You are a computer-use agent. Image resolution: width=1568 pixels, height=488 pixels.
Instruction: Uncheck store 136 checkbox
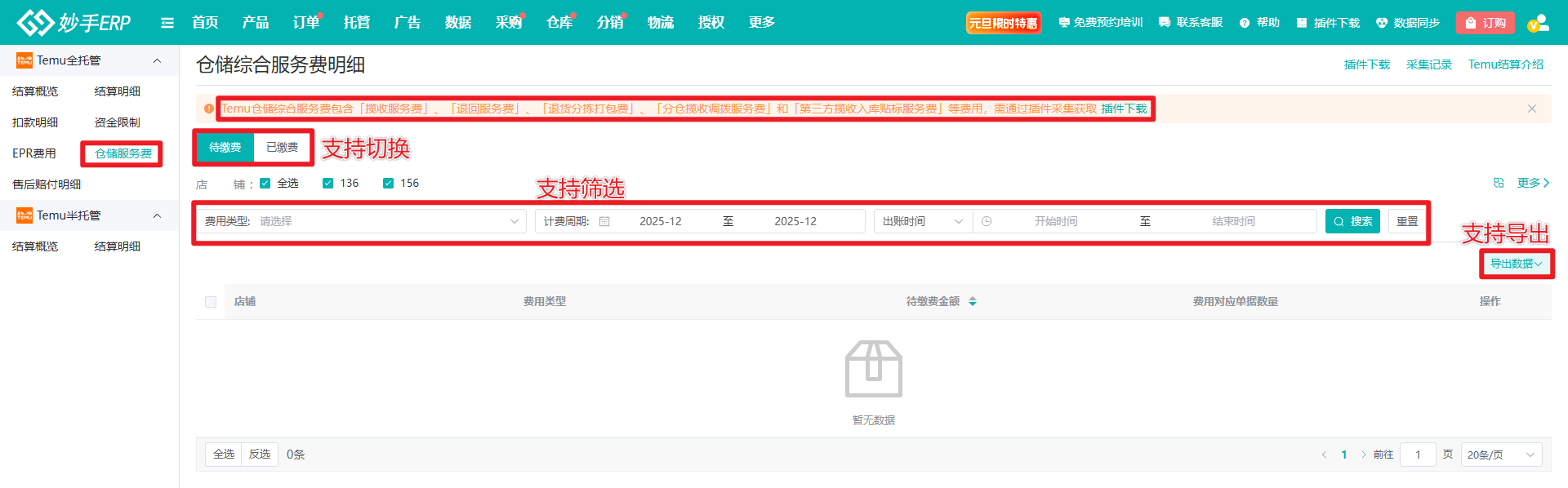point(327,183)
